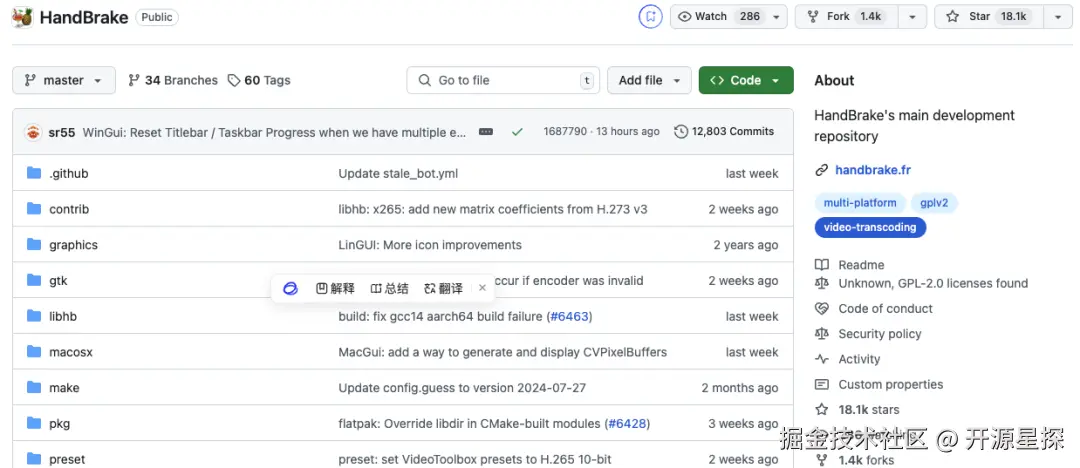Open the 'Update stale_bot.yml' commit message
1080x468 pixels.
click(398, 174)
